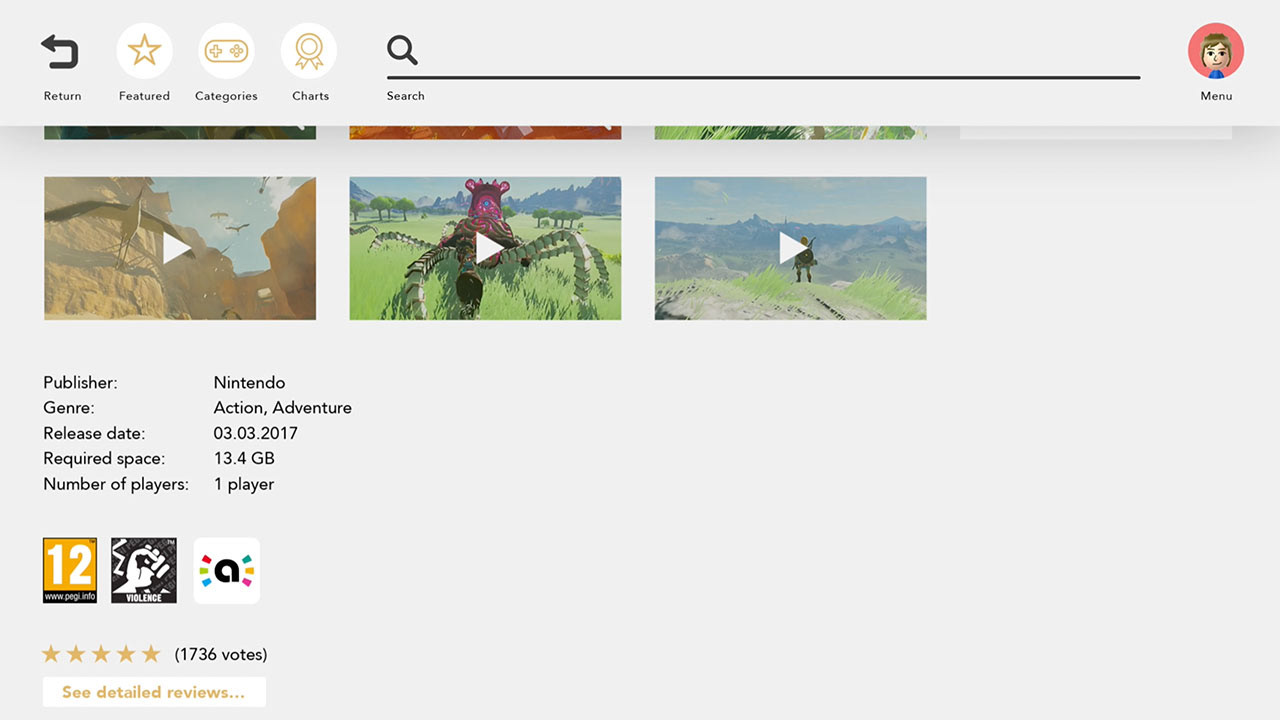Play the Guardian enemy video thumbnail
Viewport: 1280px width, 720px height.
coord(485,248)
